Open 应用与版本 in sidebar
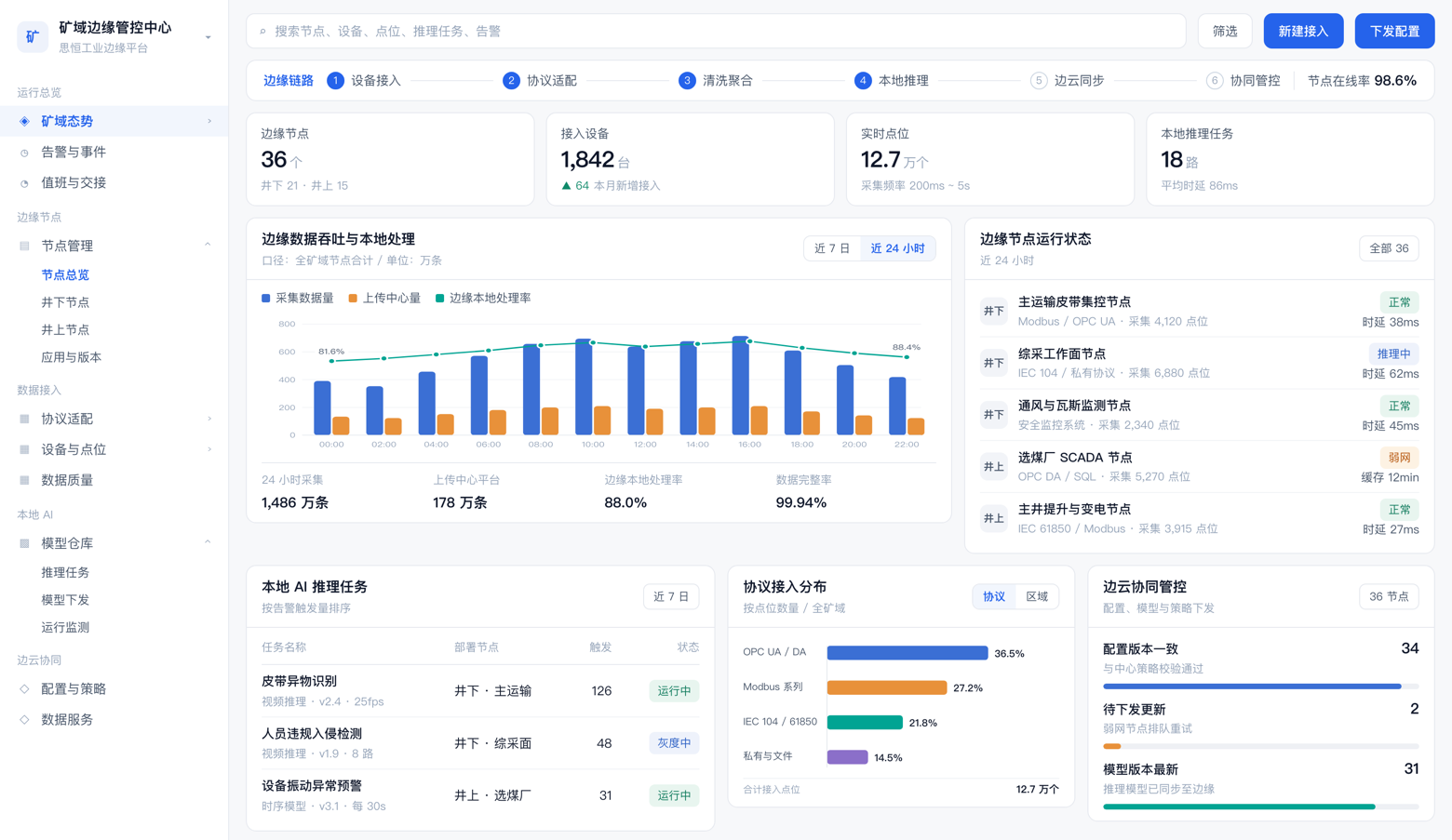The width and height of the screenshot is (1452, 840). (72, 357)
